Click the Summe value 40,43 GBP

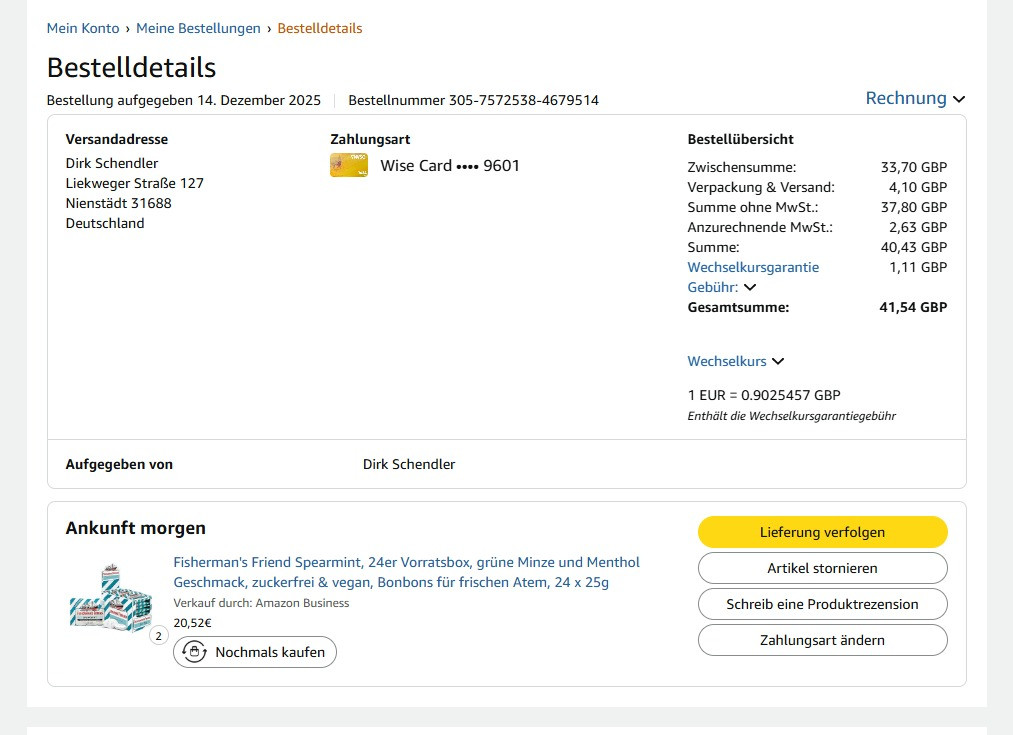[914, 247]
